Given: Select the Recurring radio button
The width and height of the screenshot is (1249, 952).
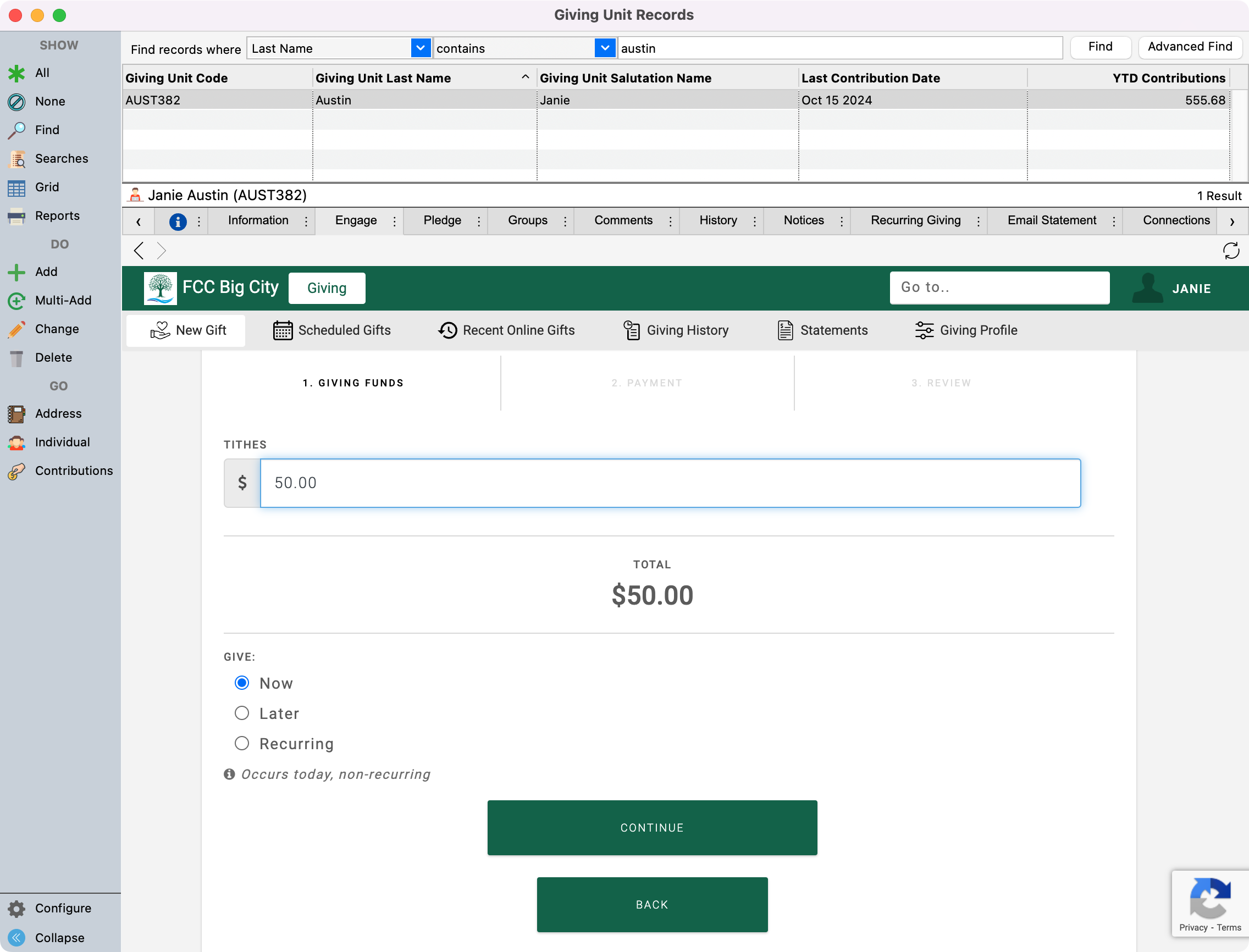Looking at the screenshot, I should point(242,743).
